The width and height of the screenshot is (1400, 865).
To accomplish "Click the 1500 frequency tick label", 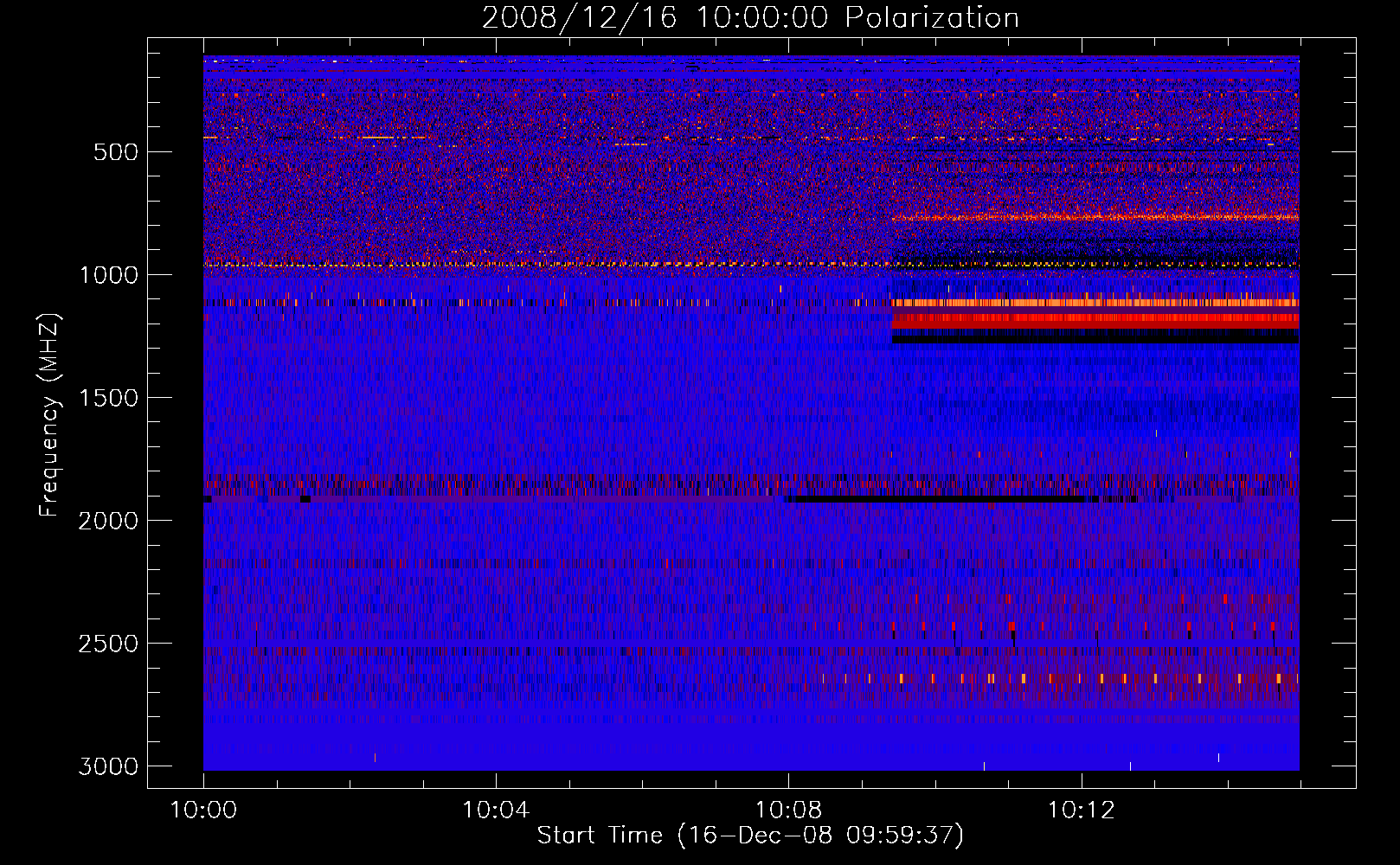I will [x=108, y=398].
